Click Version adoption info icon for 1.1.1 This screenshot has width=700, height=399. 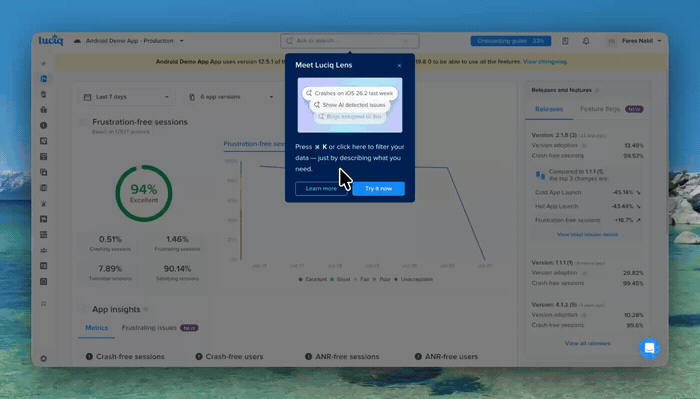tap(584, 273)
